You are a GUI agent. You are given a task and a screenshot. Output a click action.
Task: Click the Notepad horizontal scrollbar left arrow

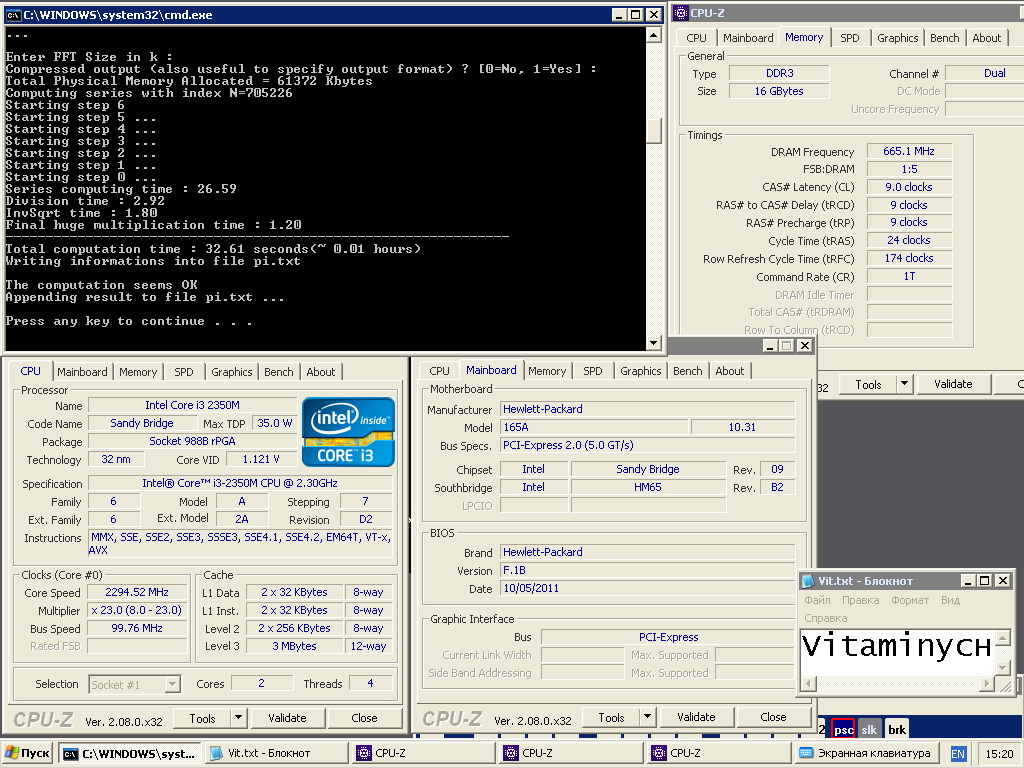click(x=808, y=684)
